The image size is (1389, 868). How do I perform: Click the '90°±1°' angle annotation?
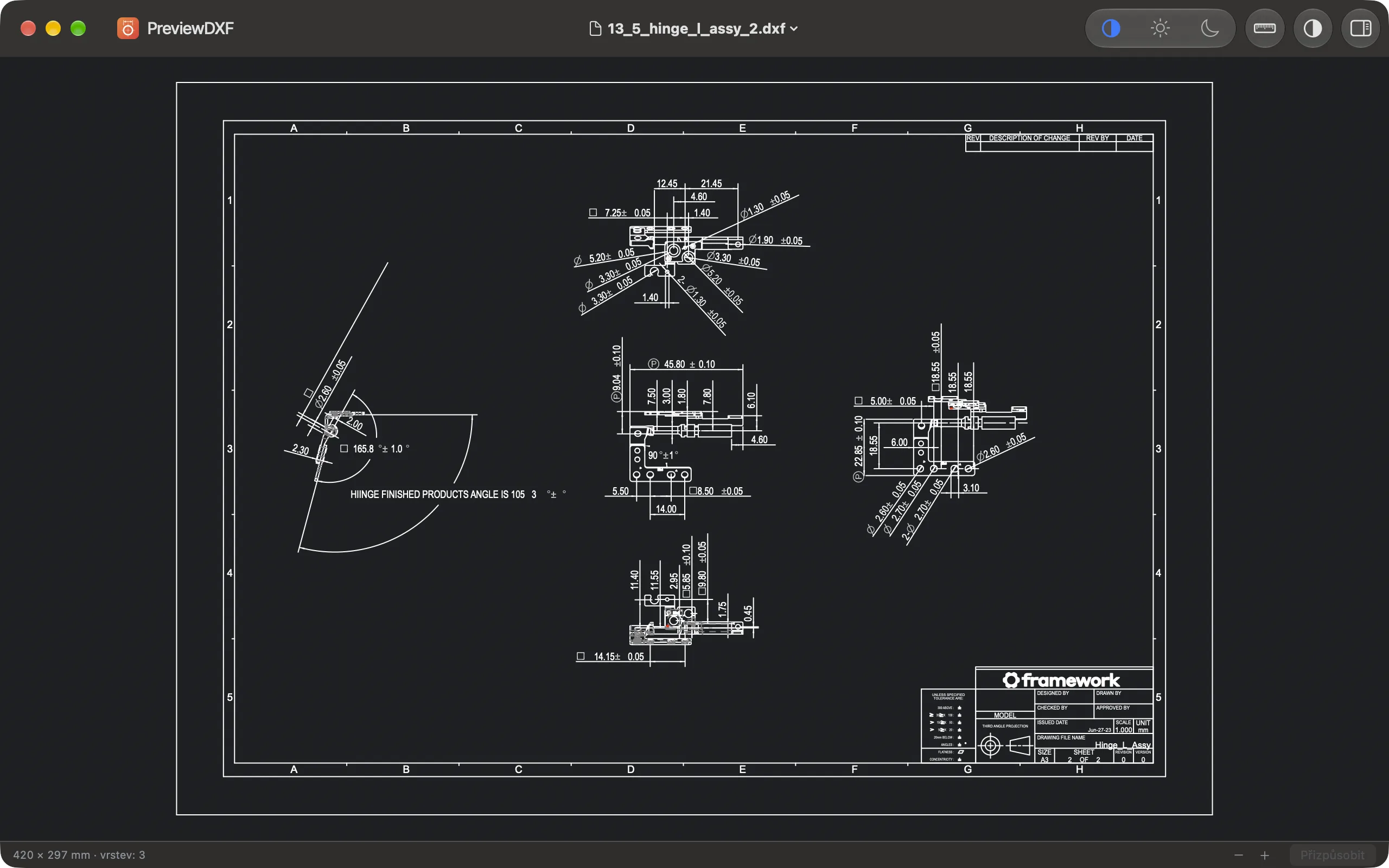663,455
